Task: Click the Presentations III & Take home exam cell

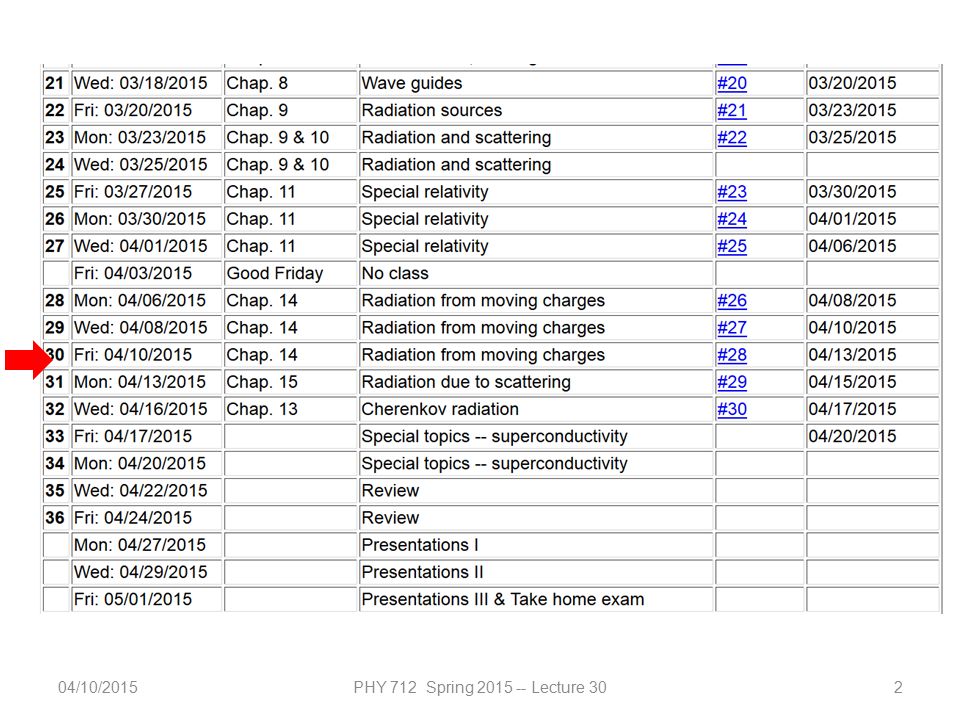Action: (x=536, y=599)
